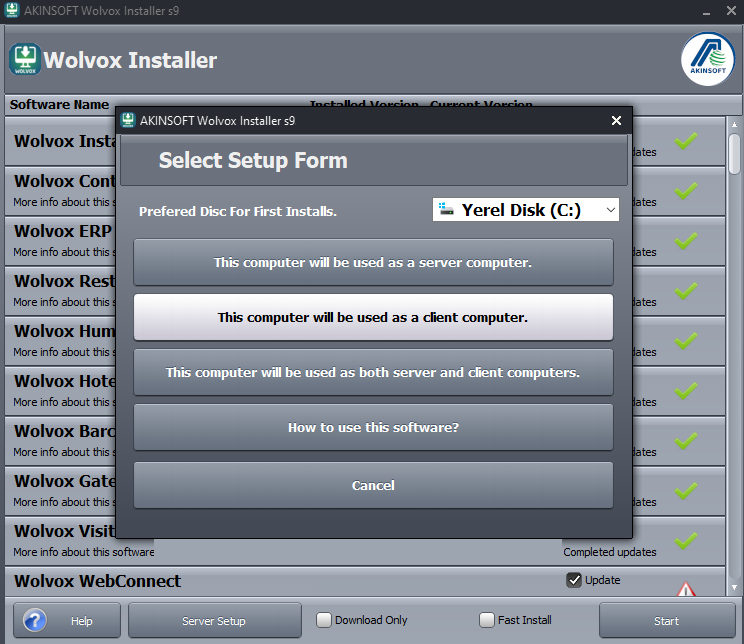Uncheck Update for Wolvox WebConnect
This screenshot has width=744, height=644.
574,580
